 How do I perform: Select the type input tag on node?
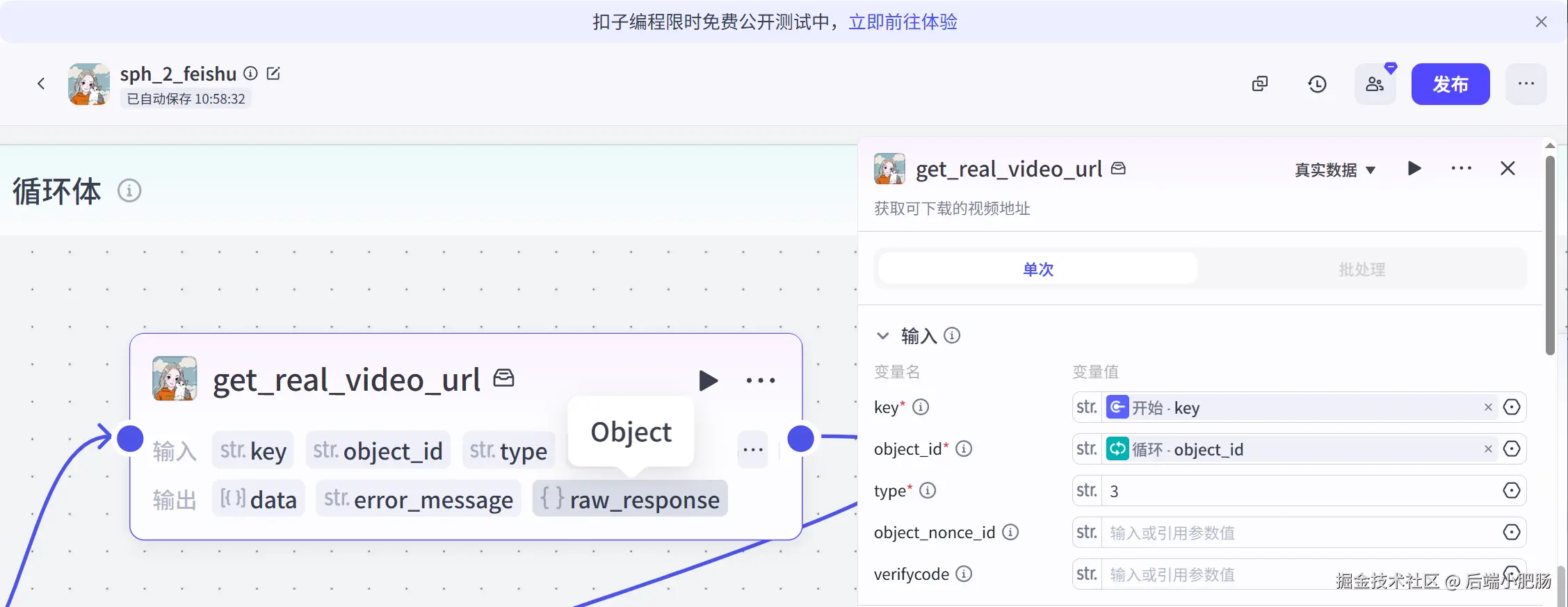pos(509,451)
